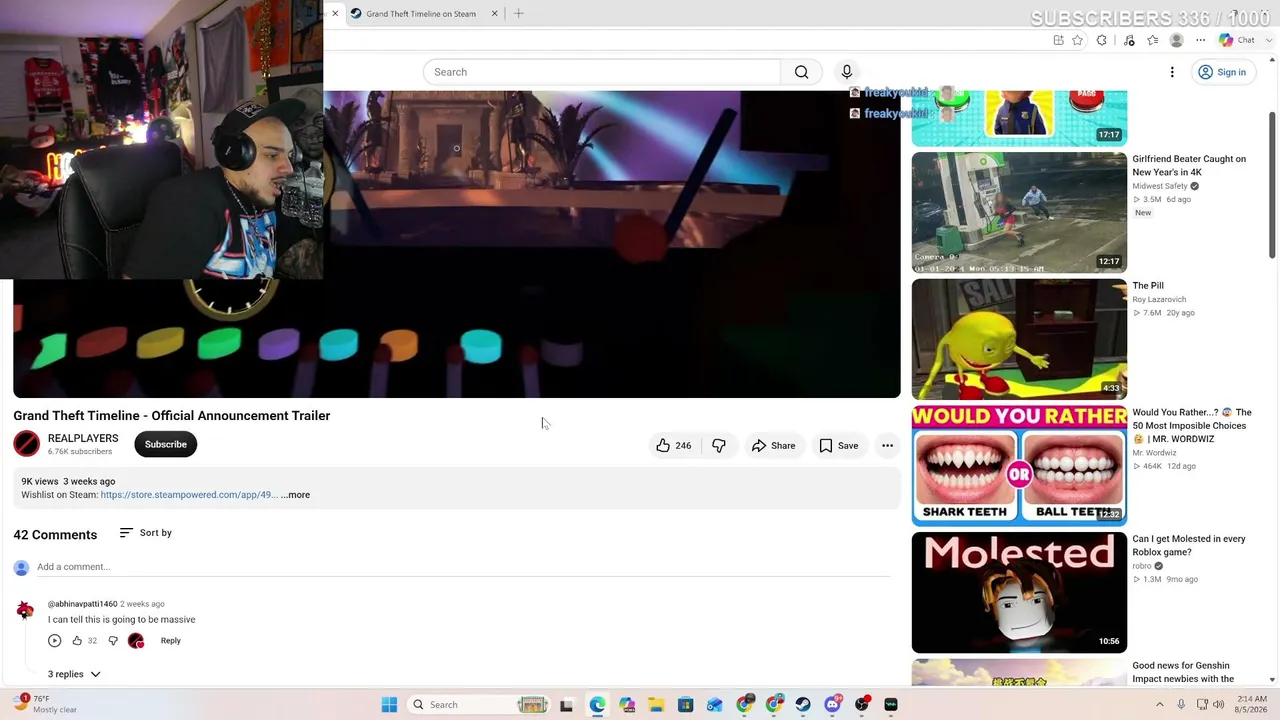The height and width of the screenshot is (720, 1280).
Task: Dislike the Grand Theft Timeline video
Action: (719, 446)
